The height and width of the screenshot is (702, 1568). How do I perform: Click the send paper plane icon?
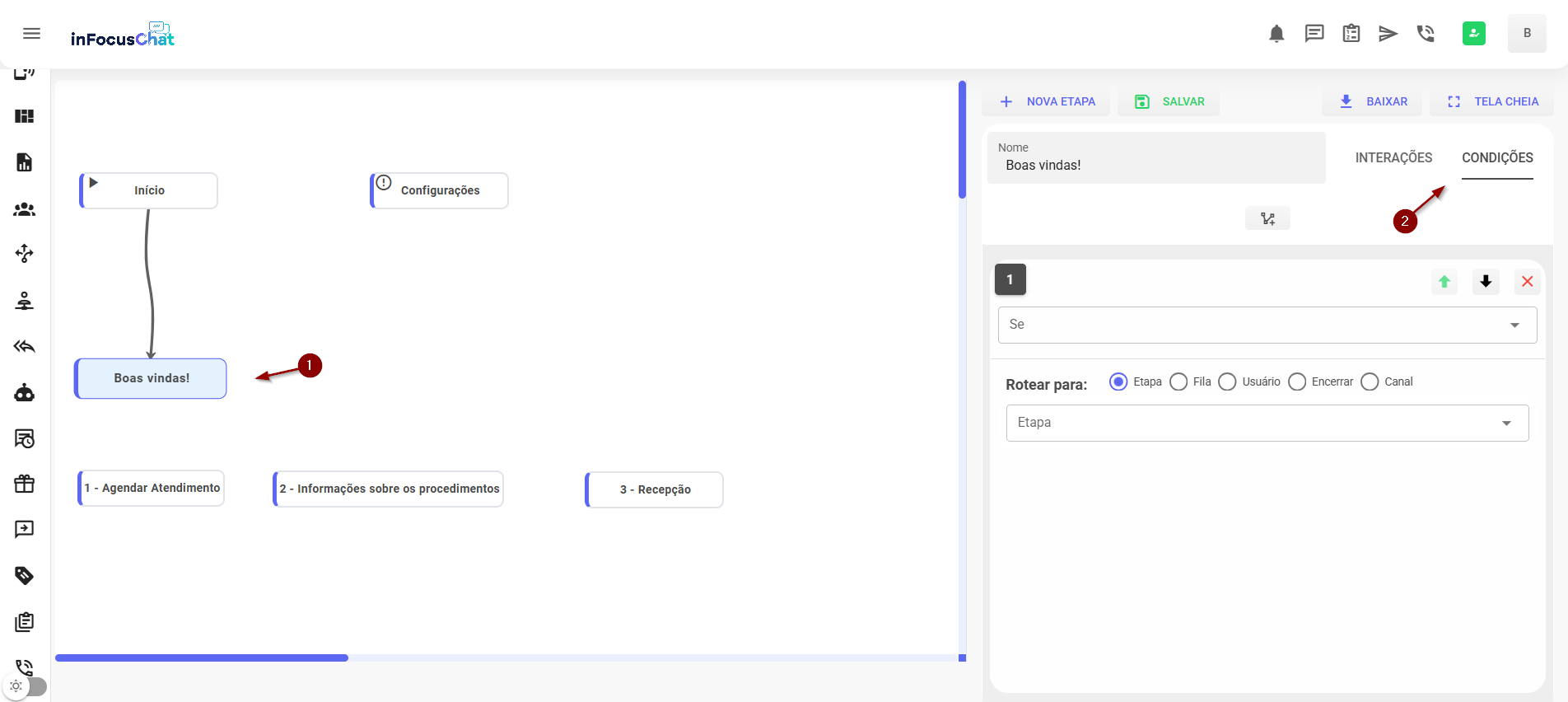[1388, 34]
